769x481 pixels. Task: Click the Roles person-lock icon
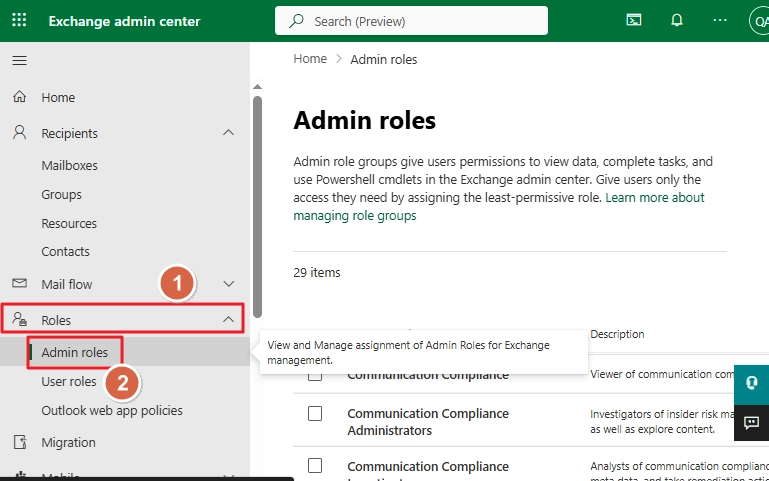point(20,319)
